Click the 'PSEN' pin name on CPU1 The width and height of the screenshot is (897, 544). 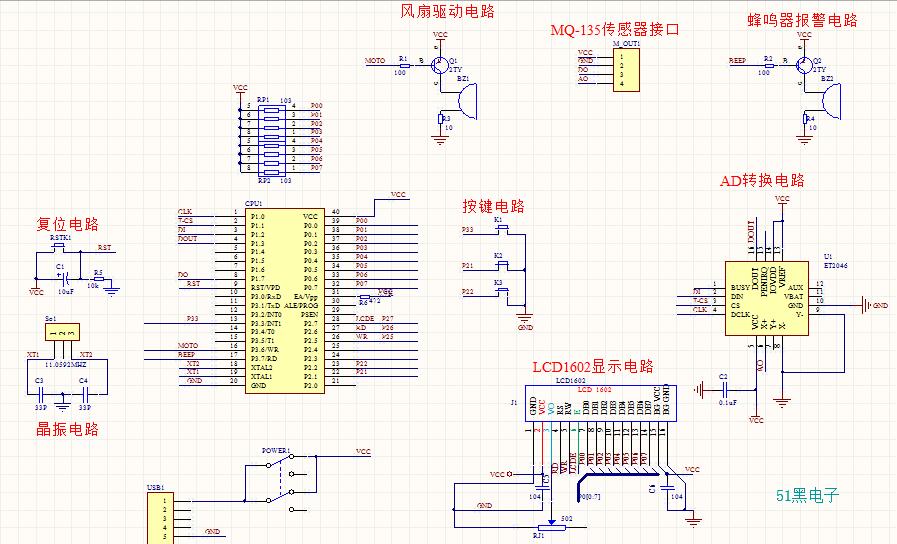(x=309, y=315)
